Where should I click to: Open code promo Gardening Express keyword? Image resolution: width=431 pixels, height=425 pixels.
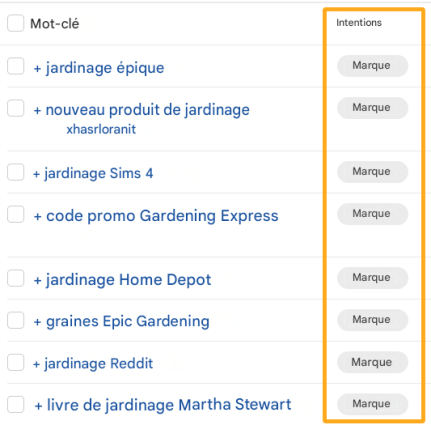pos(162,216)
